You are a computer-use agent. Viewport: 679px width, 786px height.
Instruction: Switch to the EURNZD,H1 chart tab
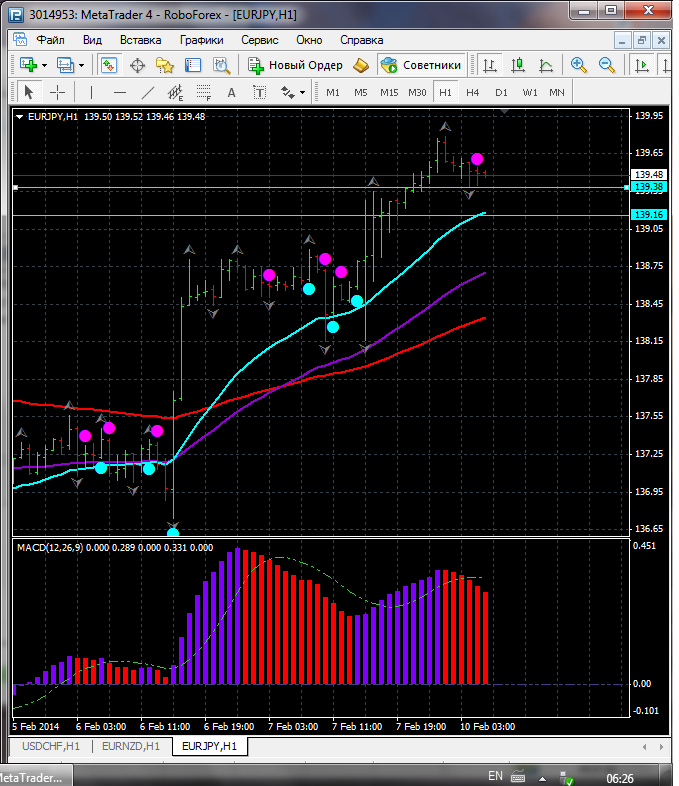[131, 746]
